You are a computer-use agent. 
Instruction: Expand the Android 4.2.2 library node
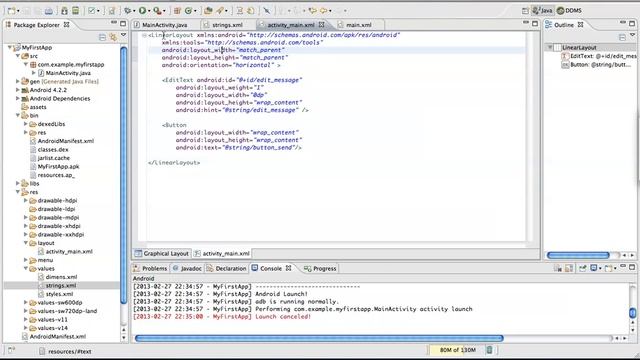click(18, 90)
